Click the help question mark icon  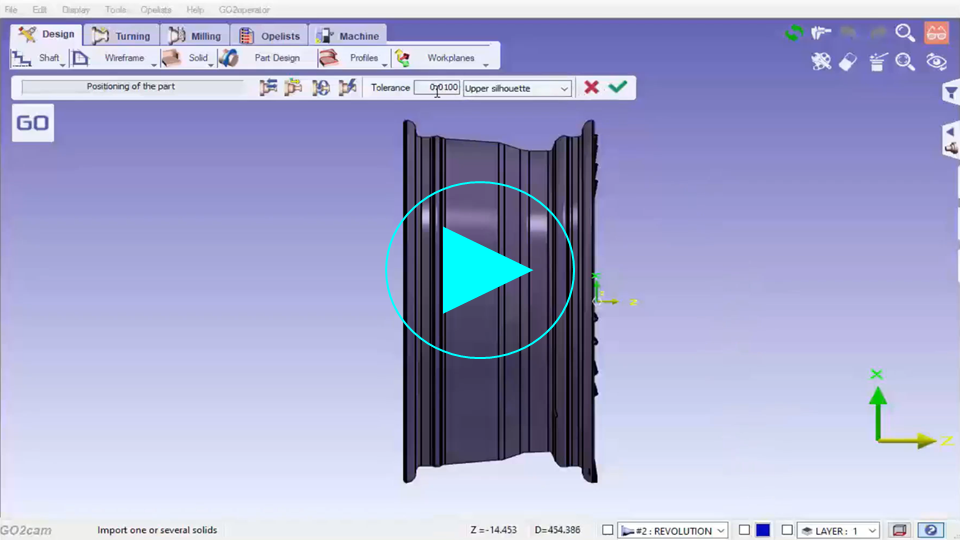(931, 530)
